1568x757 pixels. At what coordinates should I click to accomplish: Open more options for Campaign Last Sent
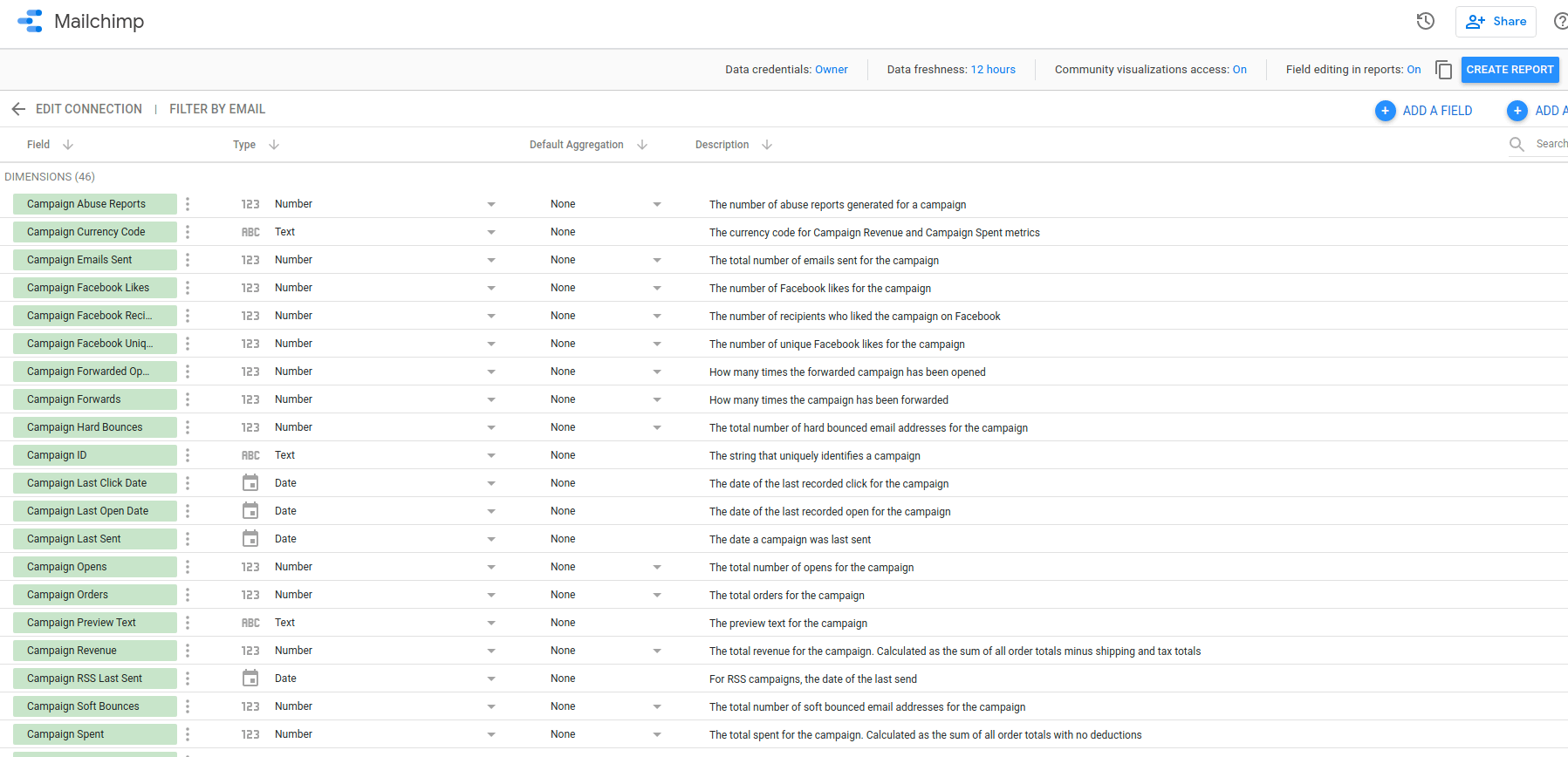coord(188,539)
